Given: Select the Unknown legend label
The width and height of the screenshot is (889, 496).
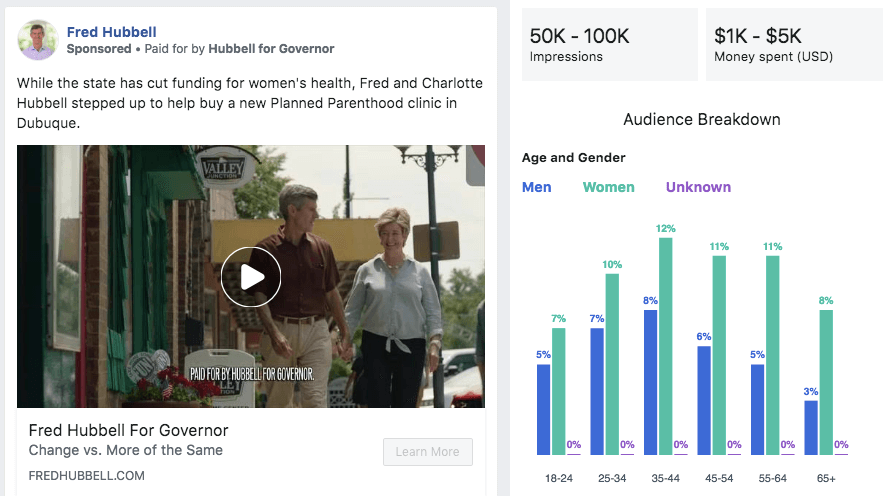Looking at the screenshot, I should [698, 187].
